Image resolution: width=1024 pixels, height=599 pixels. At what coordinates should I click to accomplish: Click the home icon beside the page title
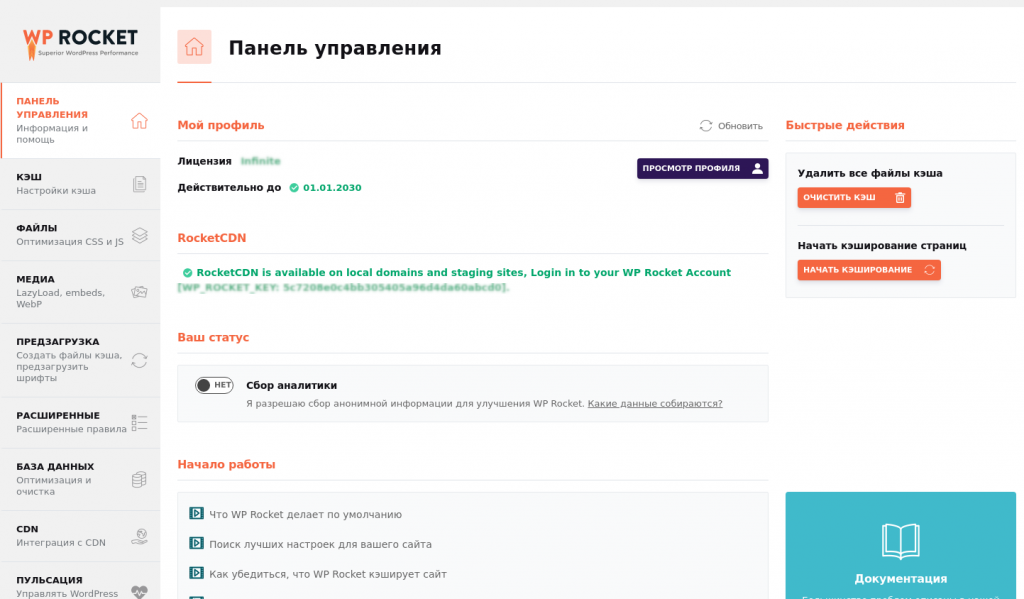(194, 47)
